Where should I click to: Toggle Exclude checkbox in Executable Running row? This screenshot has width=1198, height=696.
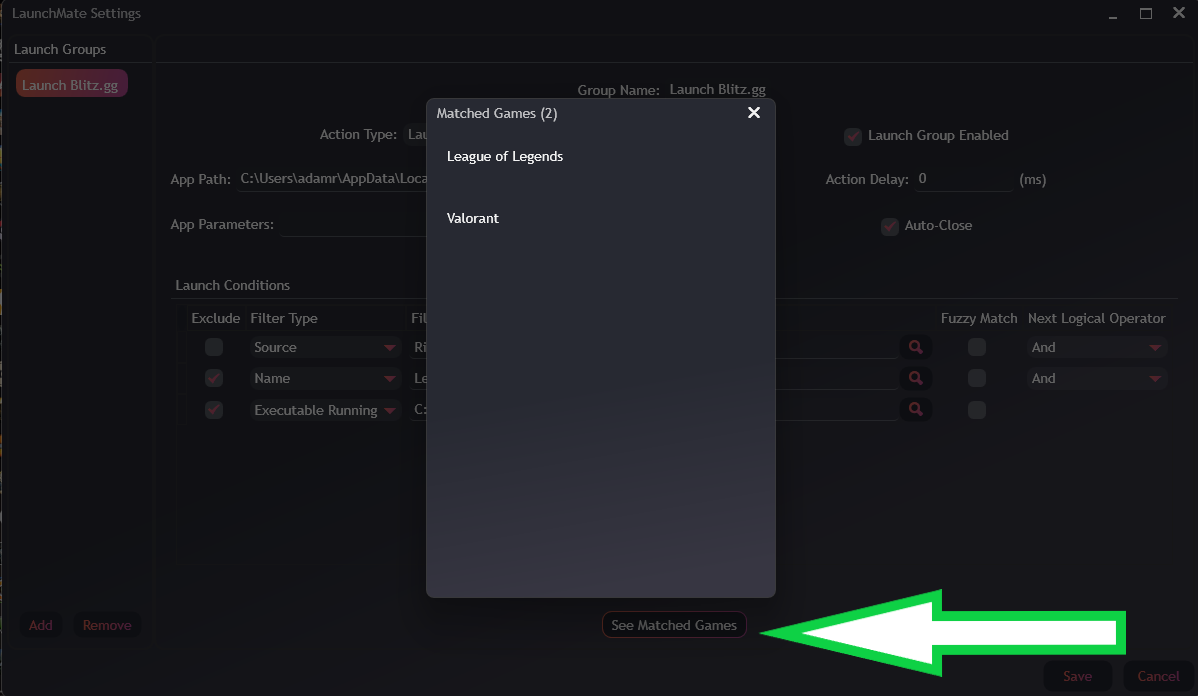[214, 410]
